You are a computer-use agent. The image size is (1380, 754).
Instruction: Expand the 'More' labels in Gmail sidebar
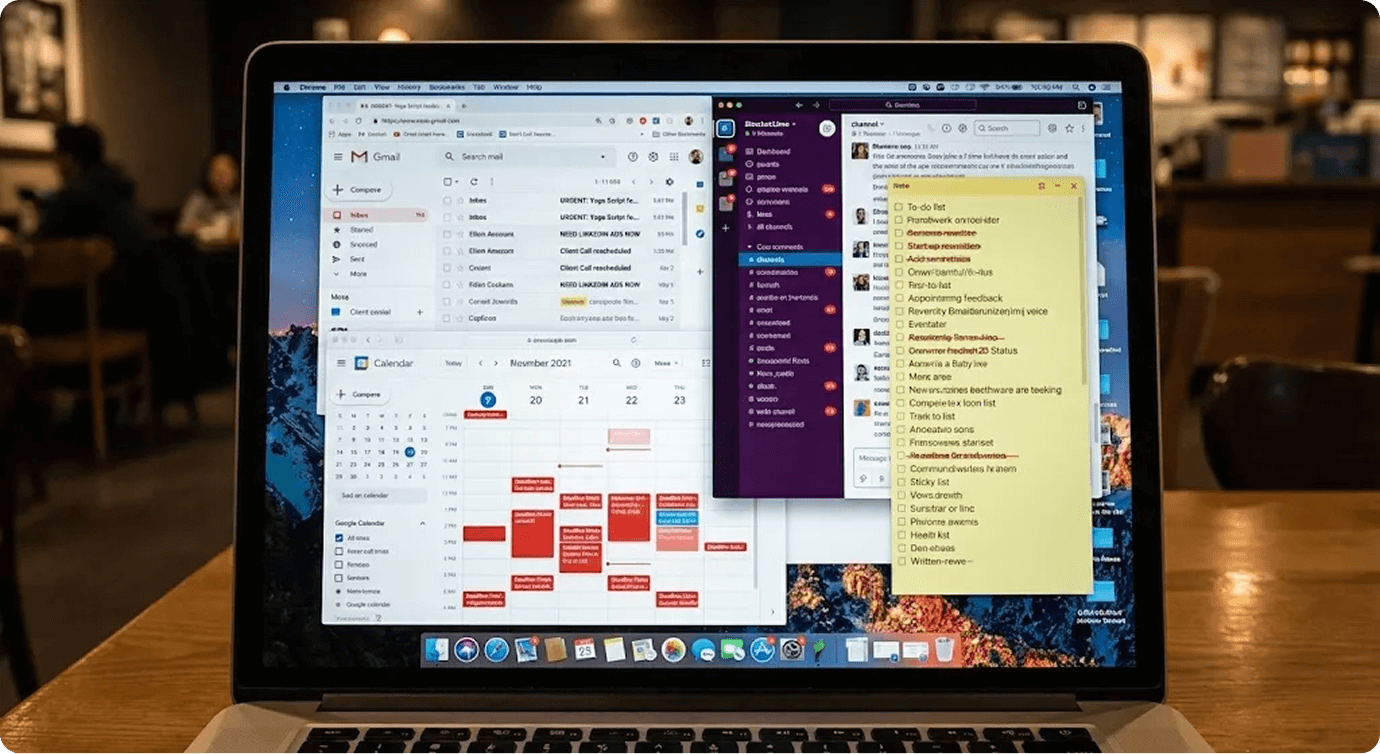click(357, 273)
